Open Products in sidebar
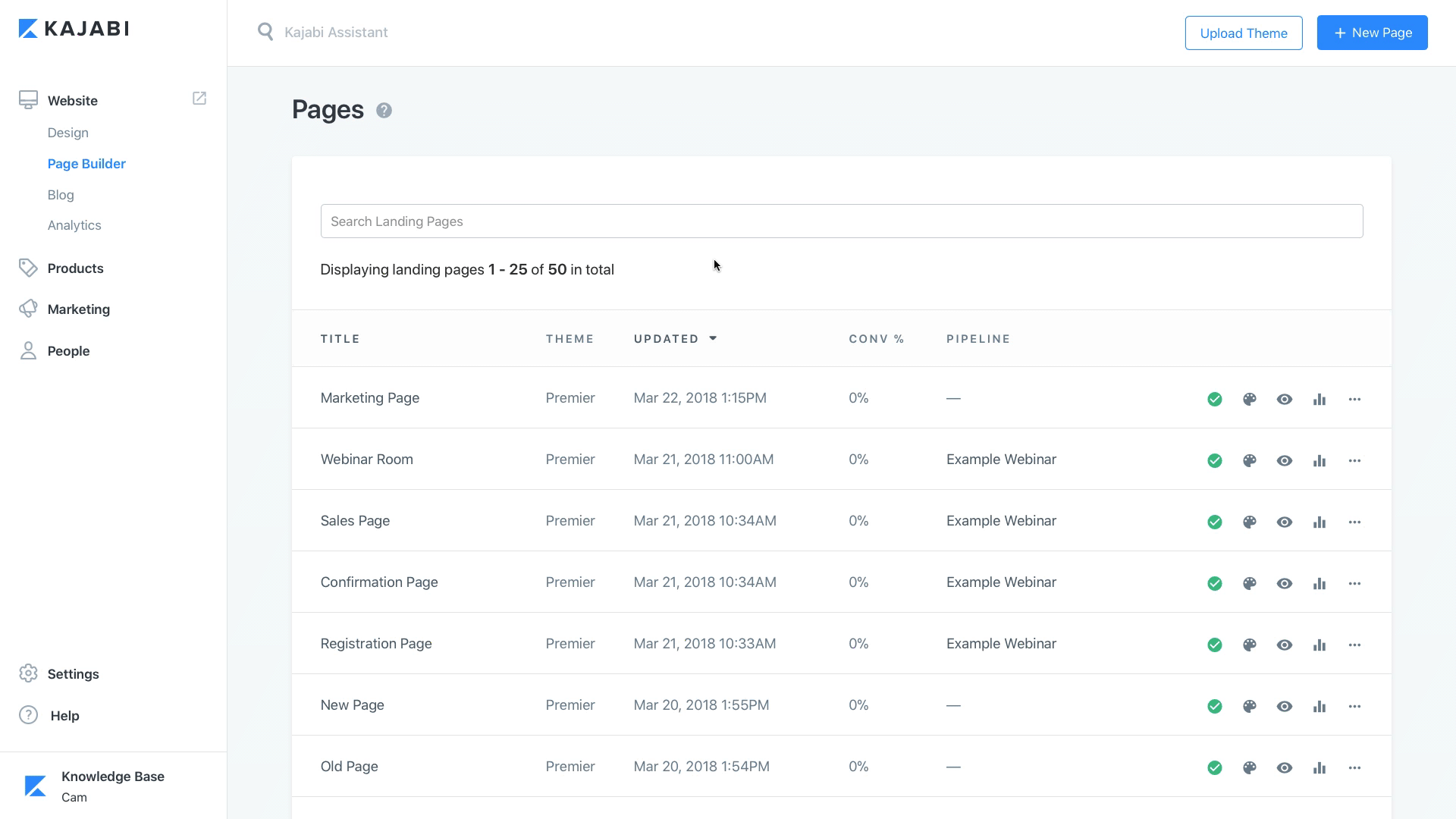 [75, 268]
